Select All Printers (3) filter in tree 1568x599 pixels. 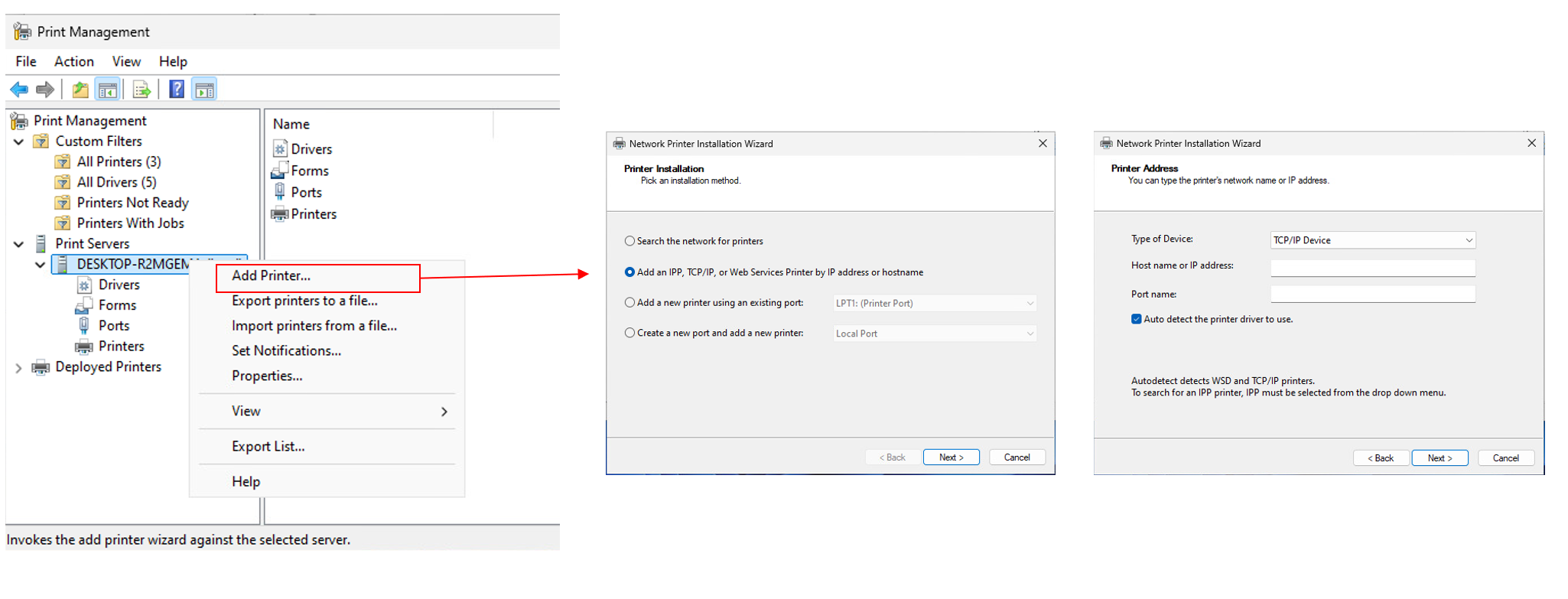tap(119, 162)
